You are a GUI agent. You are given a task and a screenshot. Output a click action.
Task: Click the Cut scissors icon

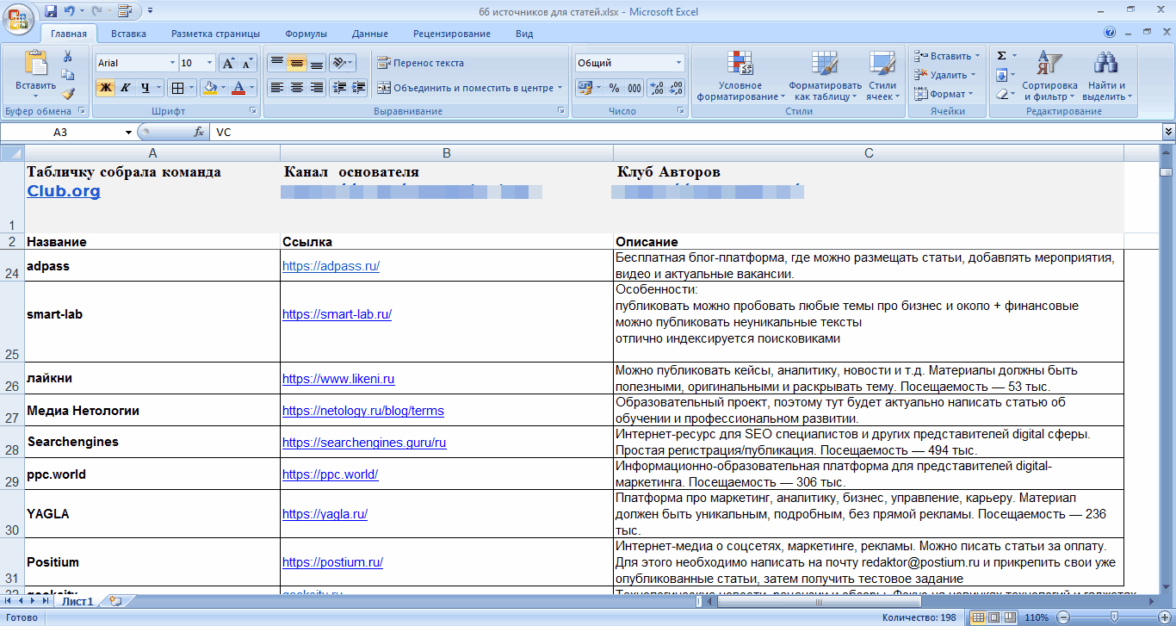pyautogui.click(x=68, y=57)
